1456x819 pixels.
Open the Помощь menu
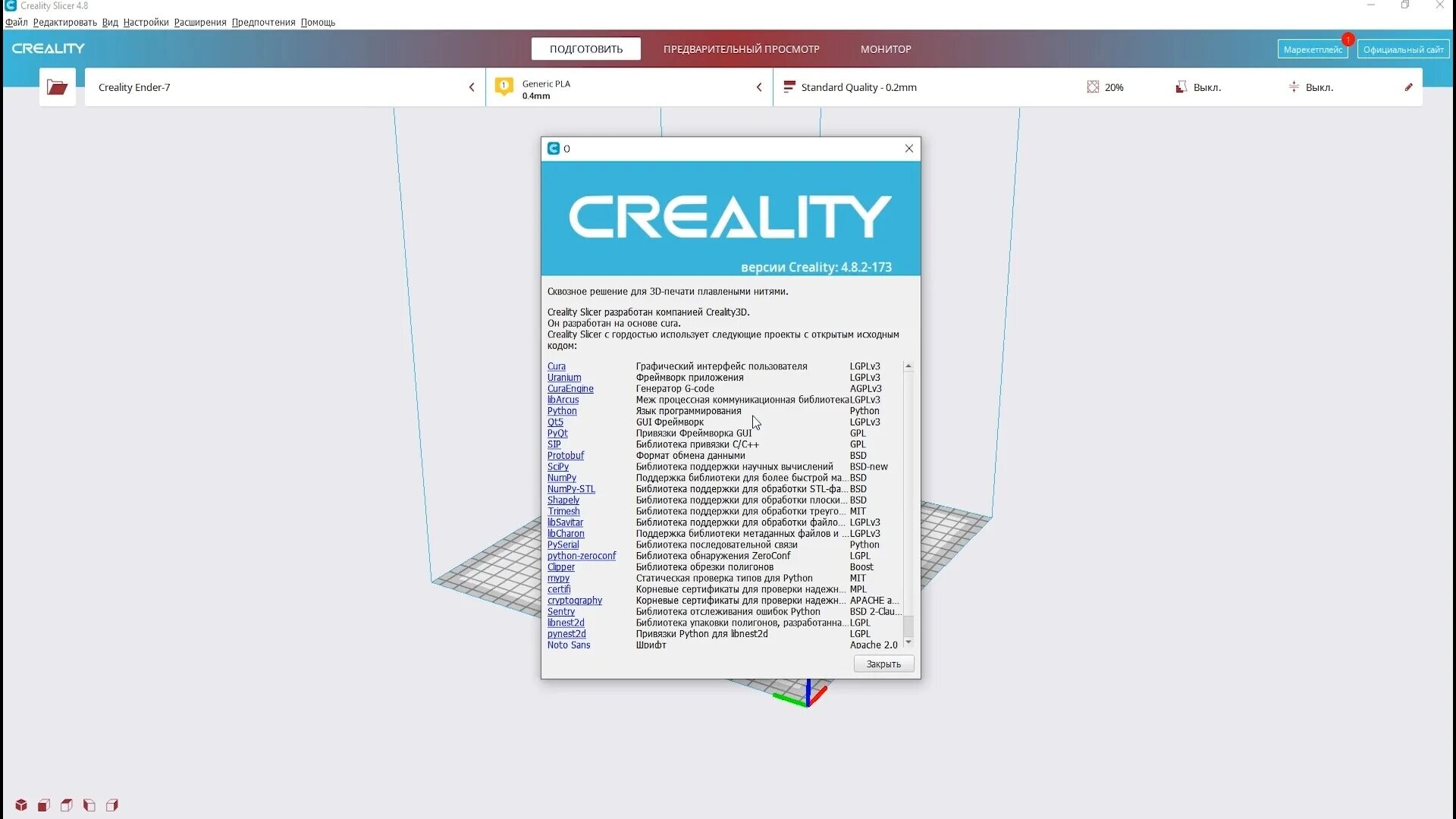[318, 22]
